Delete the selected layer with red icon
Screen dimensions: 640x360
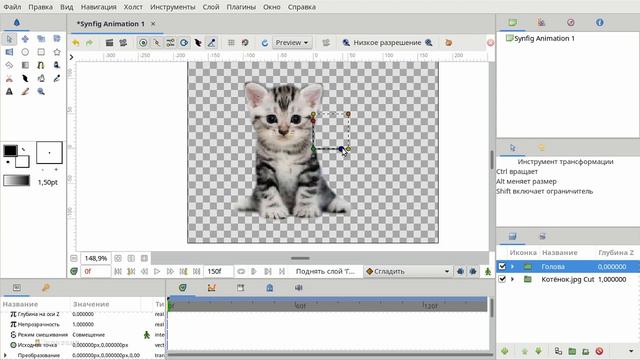[599, 351]
